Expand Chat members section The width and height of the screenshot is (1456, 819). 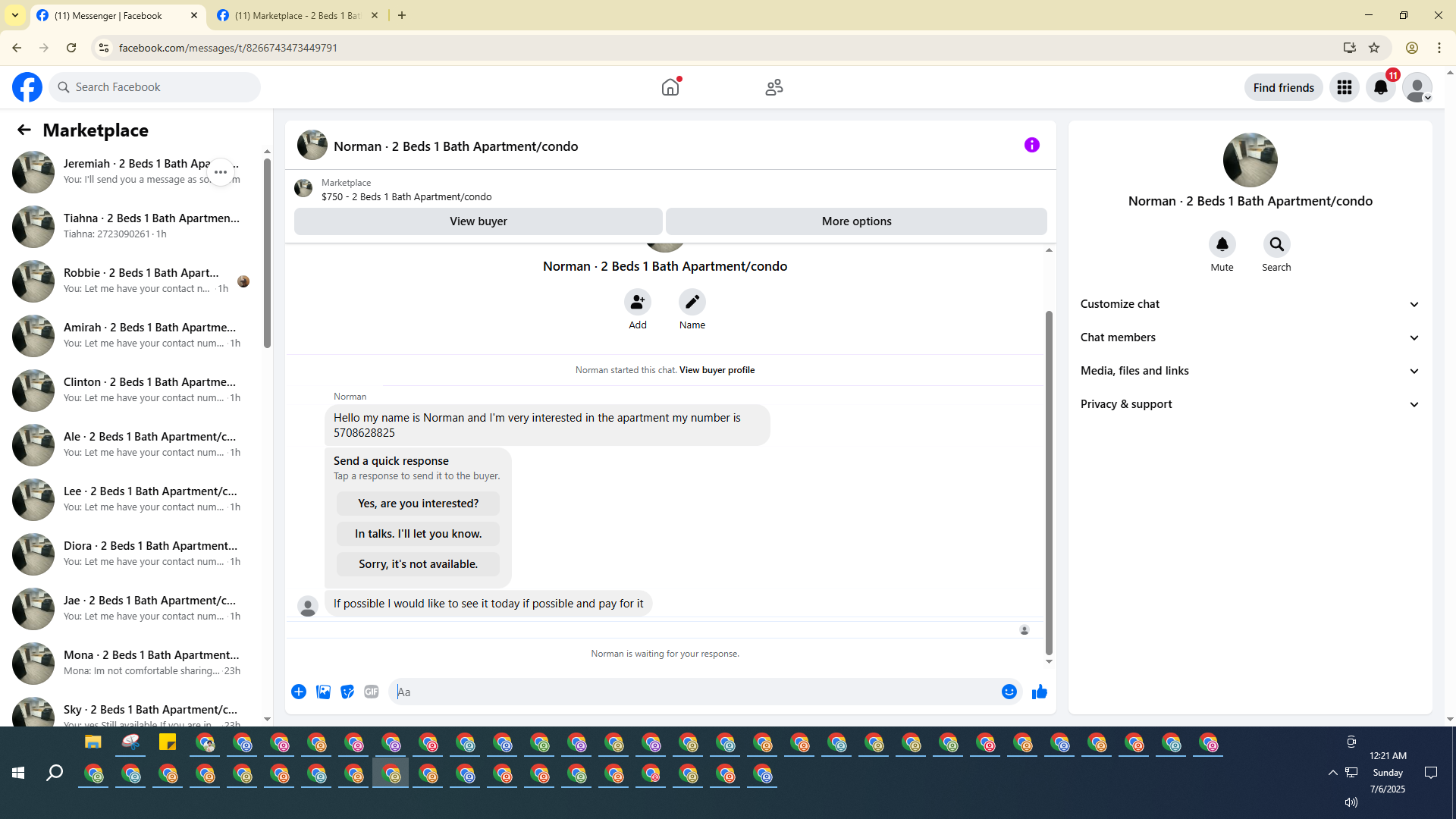click(1249, 337)
